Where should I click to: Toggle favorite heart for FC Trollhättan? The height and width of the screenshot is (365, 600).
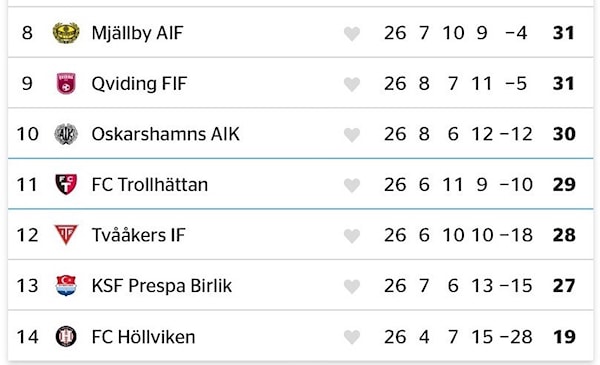352,185
